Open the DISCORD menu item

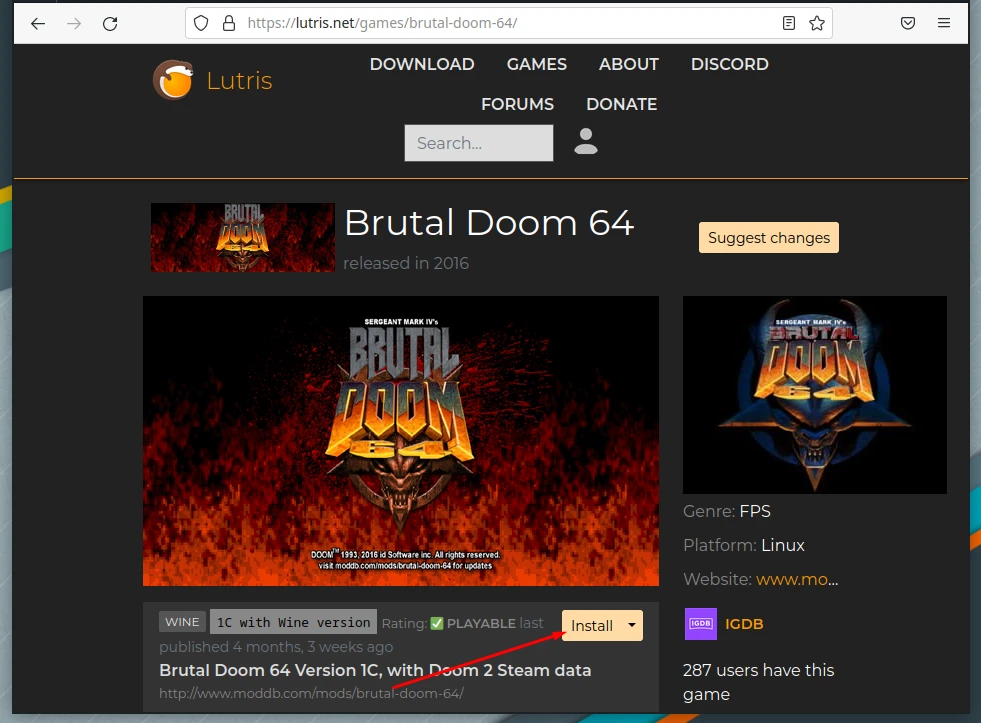(x=729, y=64)
